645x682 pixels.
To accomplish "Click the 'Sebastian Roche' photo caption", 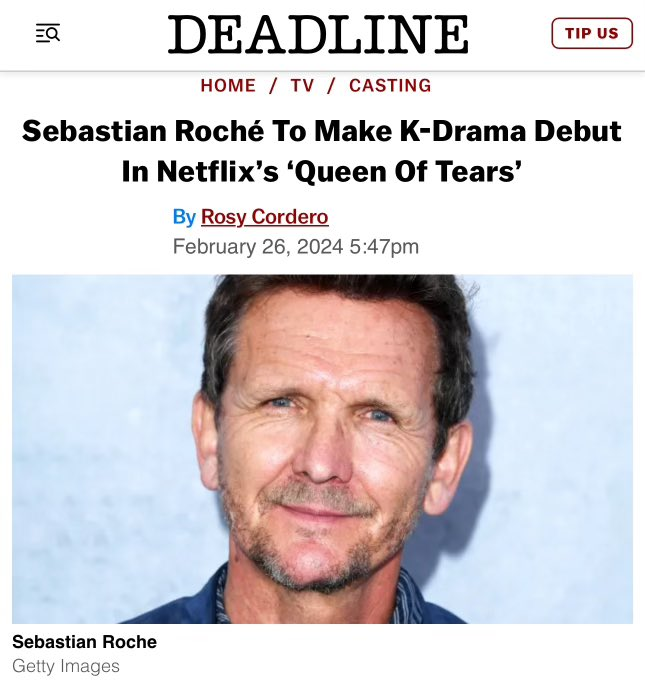I will coord(84,641).
